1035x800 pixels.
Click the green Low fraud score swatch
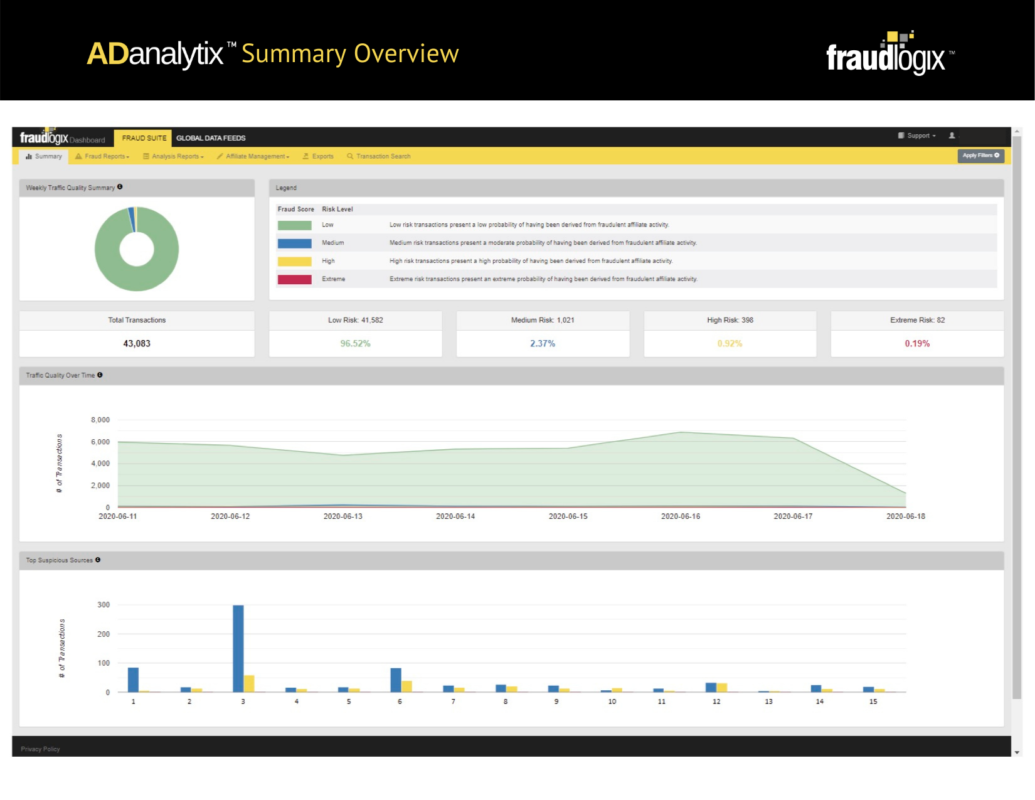click(x=294, y=225)
